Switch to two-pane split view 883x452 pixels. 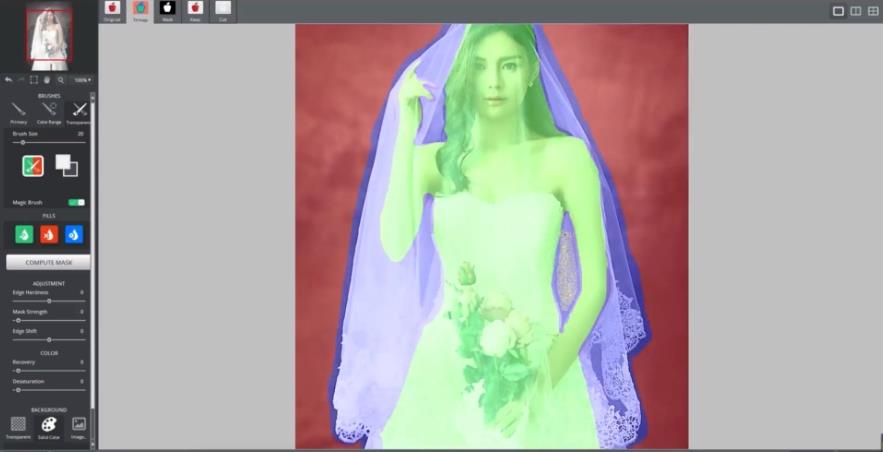(856, 11)
